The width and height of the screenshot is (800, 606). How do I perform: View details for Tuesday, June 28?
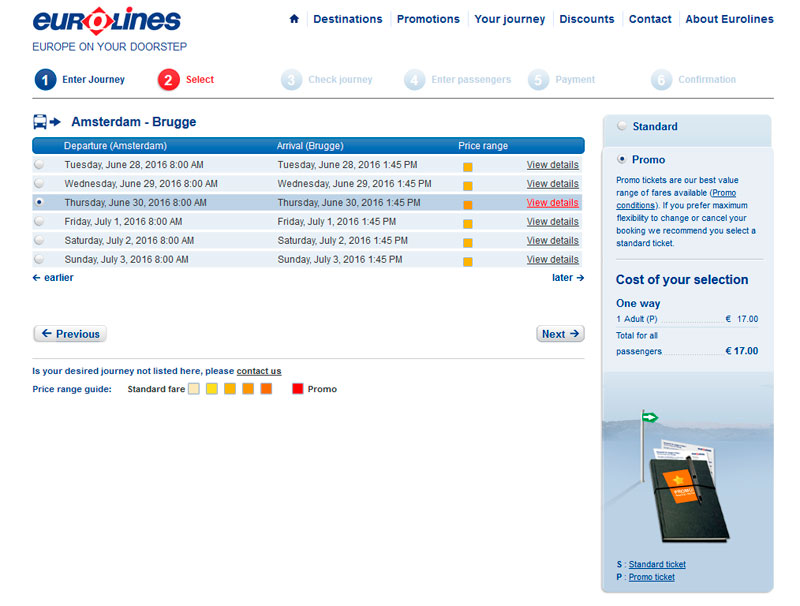point(553,165)
